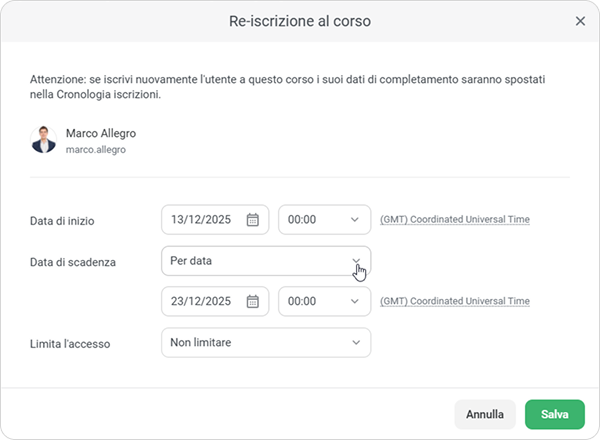Expand the start time 00:00 dropdown
Screen dimensions: 600x440
[324, 220]
